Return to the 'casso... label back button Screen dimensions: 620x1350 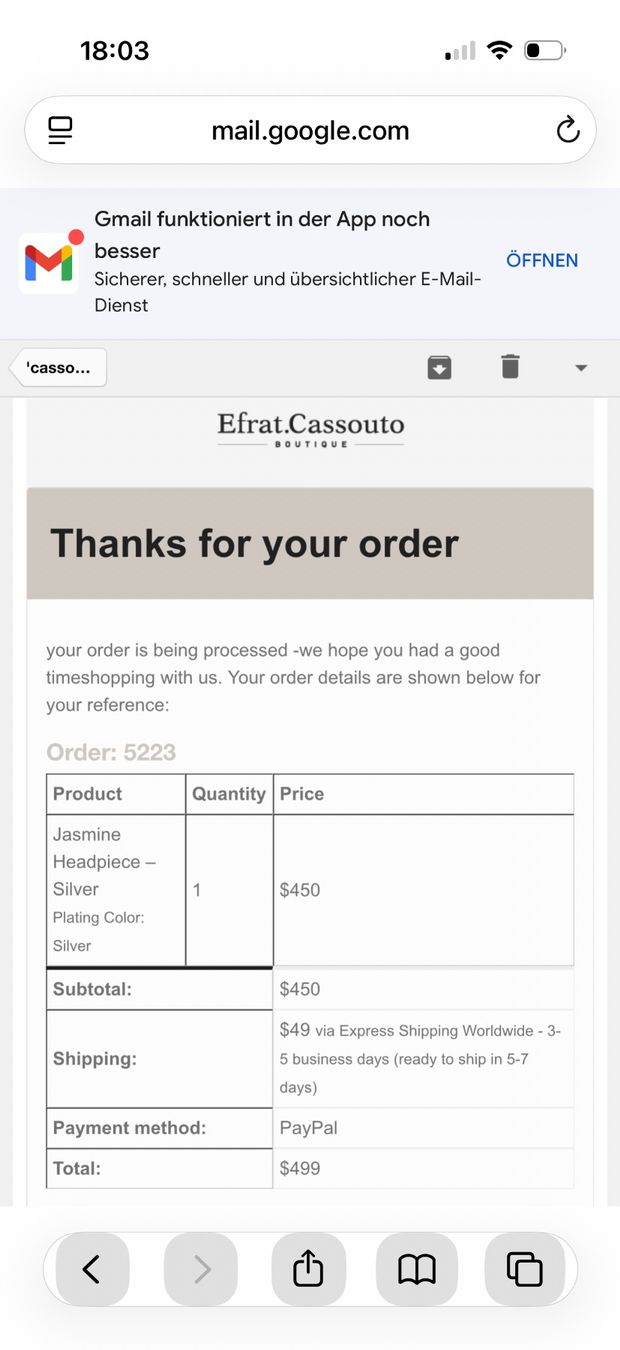[58, 367]
